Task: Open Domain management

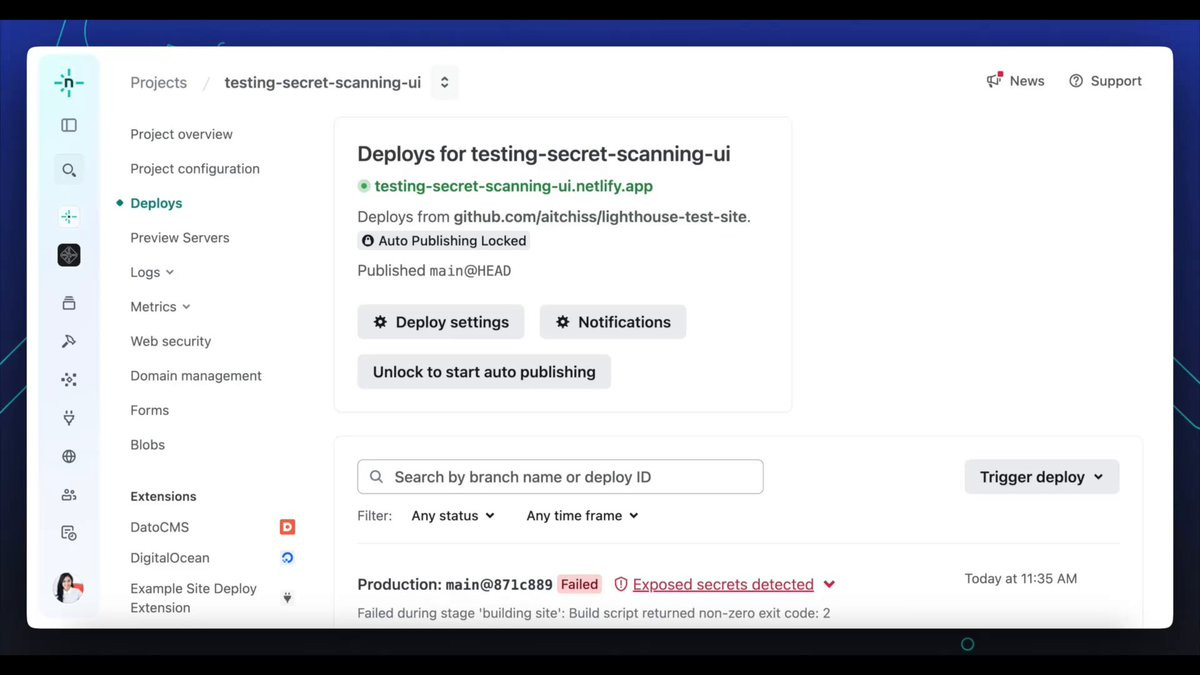Action: (196, 376)
